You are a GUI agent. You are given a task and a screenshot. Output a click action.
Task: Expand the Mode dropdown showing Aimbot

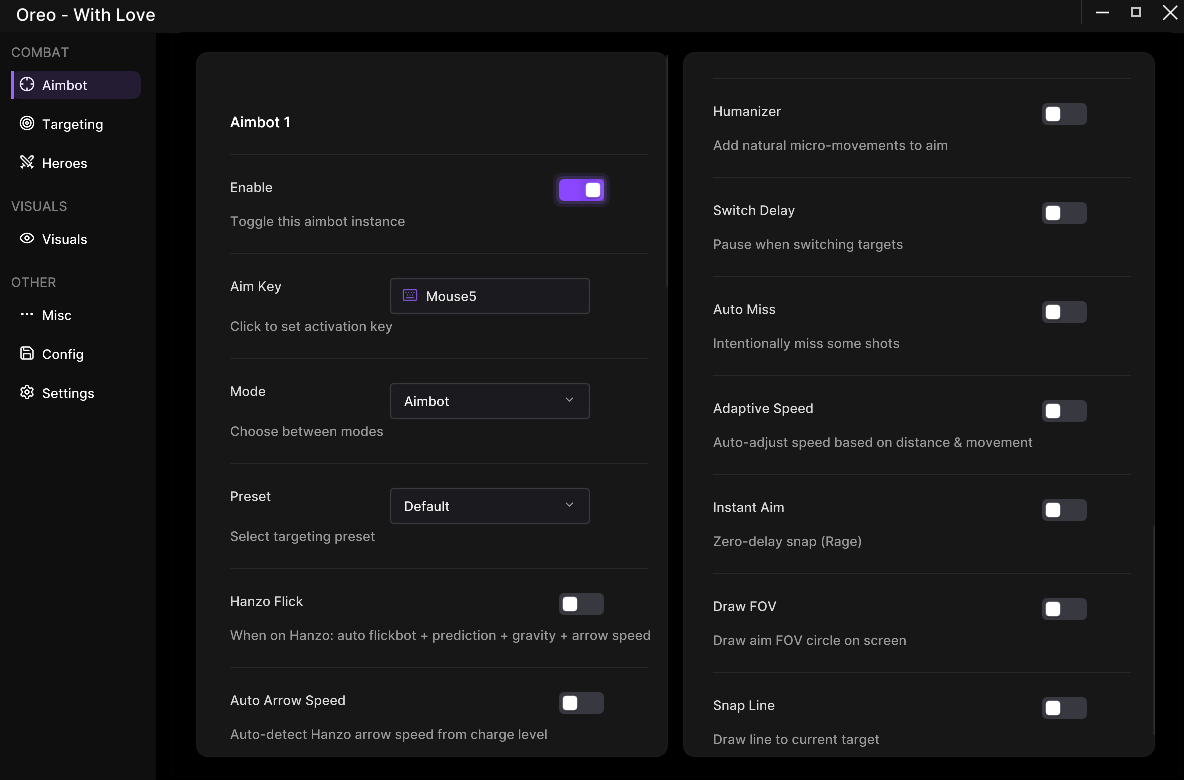pyautogui.click(x=489, y=401)
